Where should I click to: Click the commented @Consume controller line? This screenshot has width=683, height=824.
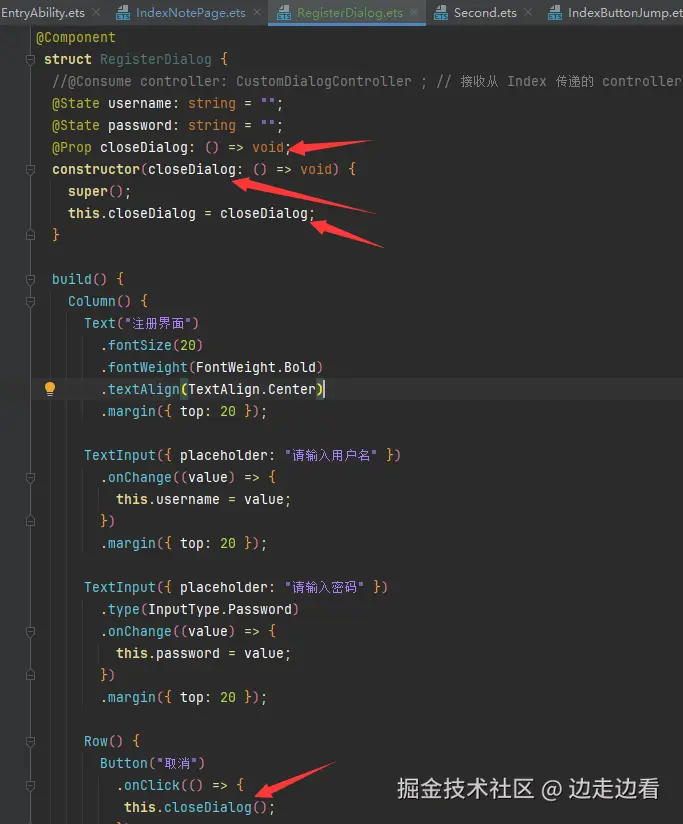pyautogui.click(x=366, y=81)
